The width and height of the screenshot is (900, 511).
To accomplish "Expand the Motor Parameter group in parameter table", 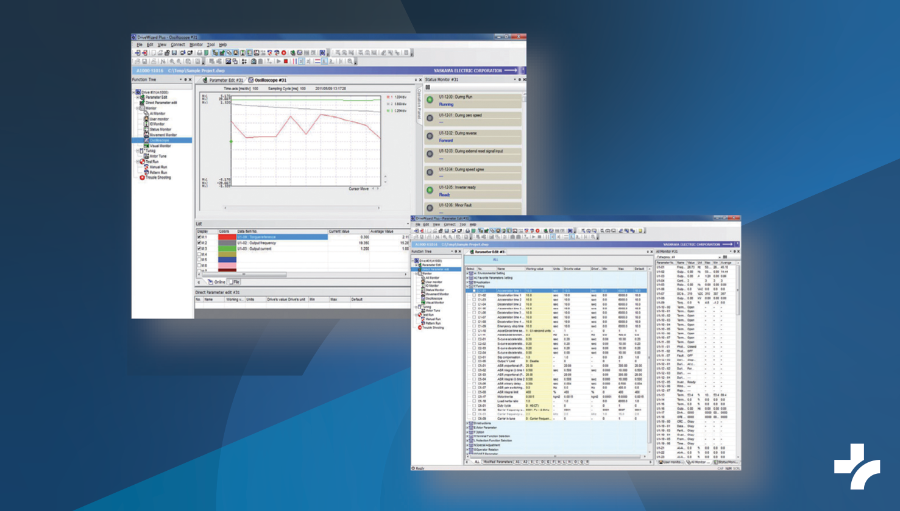I will (x=467, y=428).
